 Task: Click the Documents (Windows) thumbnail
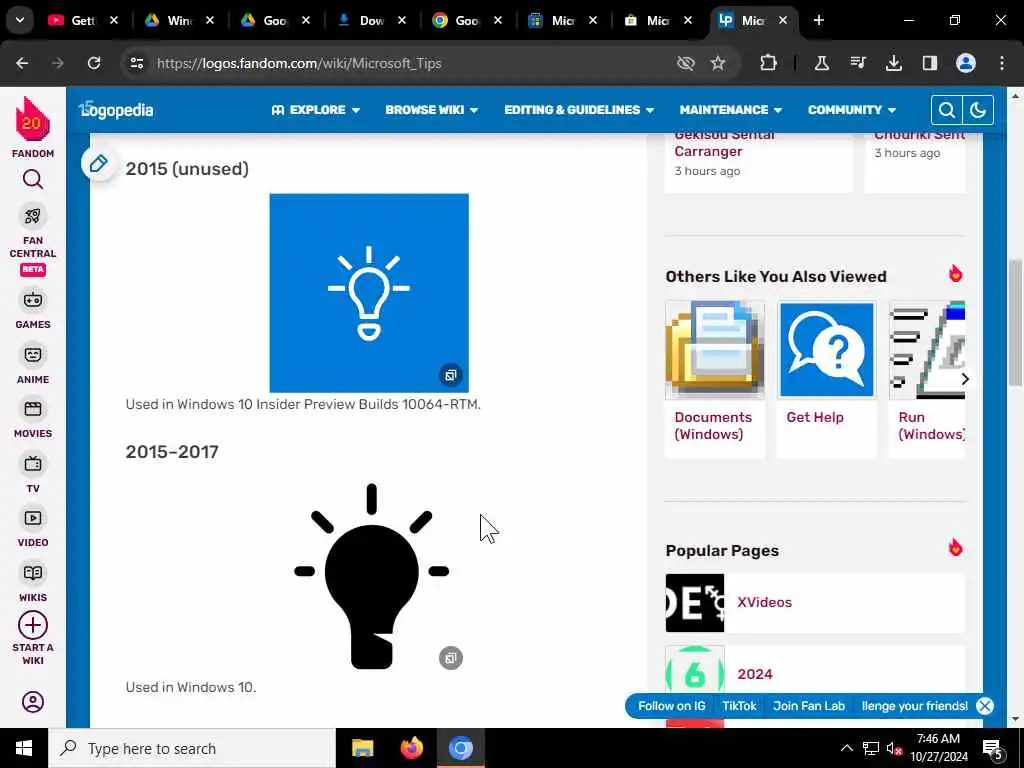(x=714, y=350)
